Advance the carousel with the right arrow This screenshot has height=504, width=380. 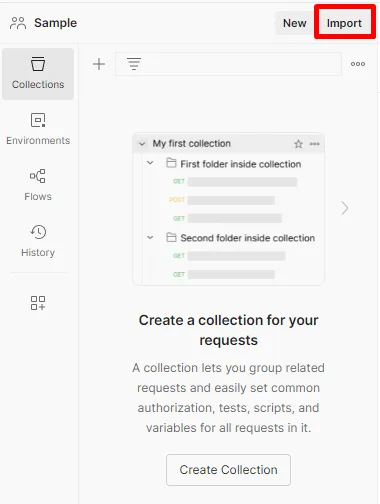point(345,208)
